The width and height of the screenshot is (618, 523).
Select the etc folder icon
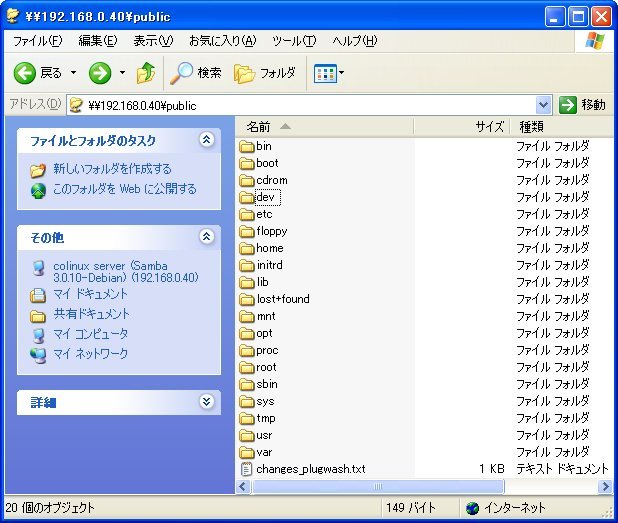pos(247,215)
